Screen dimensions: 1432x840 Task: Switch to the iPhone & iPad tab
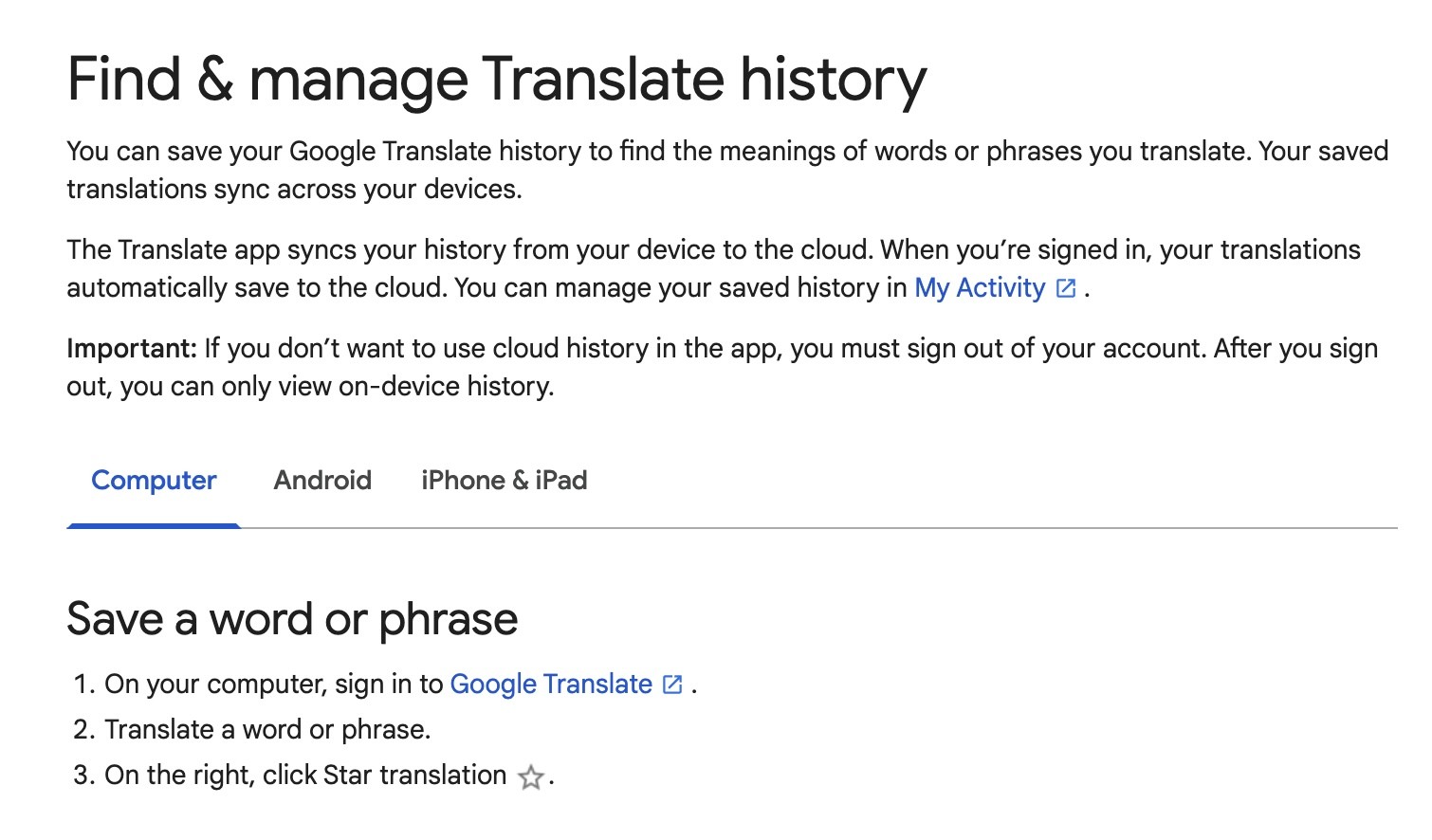coord(505,481)
